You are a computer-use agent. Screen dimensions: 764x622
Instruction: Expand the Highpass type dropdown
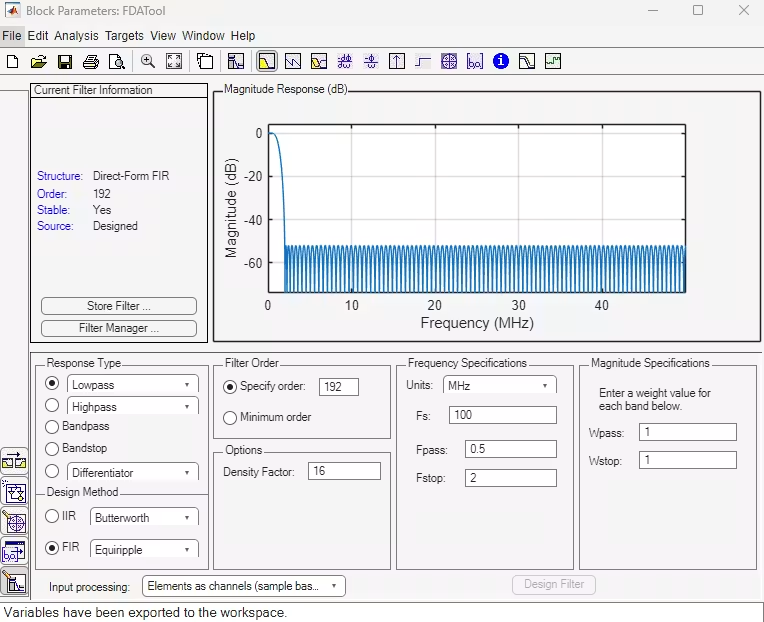pos(133,406)
